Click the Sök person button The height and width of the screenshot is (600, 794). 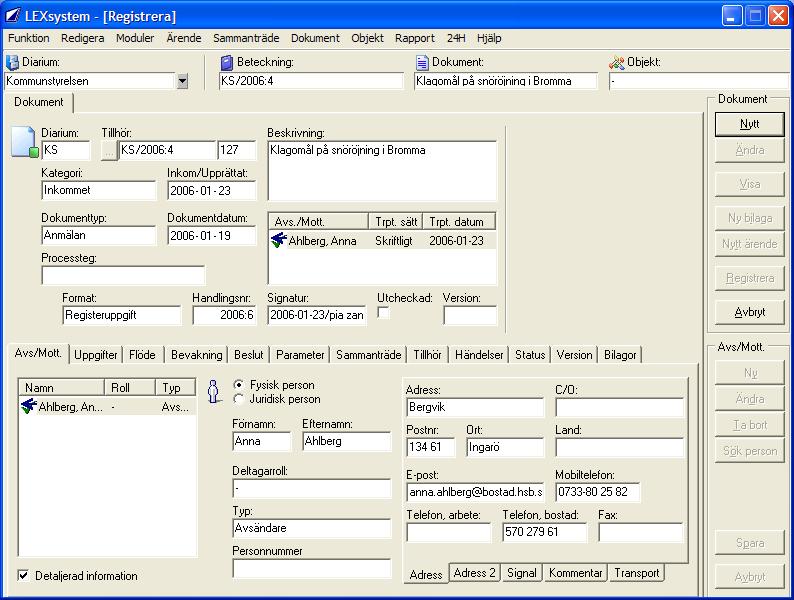[x=749, y=451]
